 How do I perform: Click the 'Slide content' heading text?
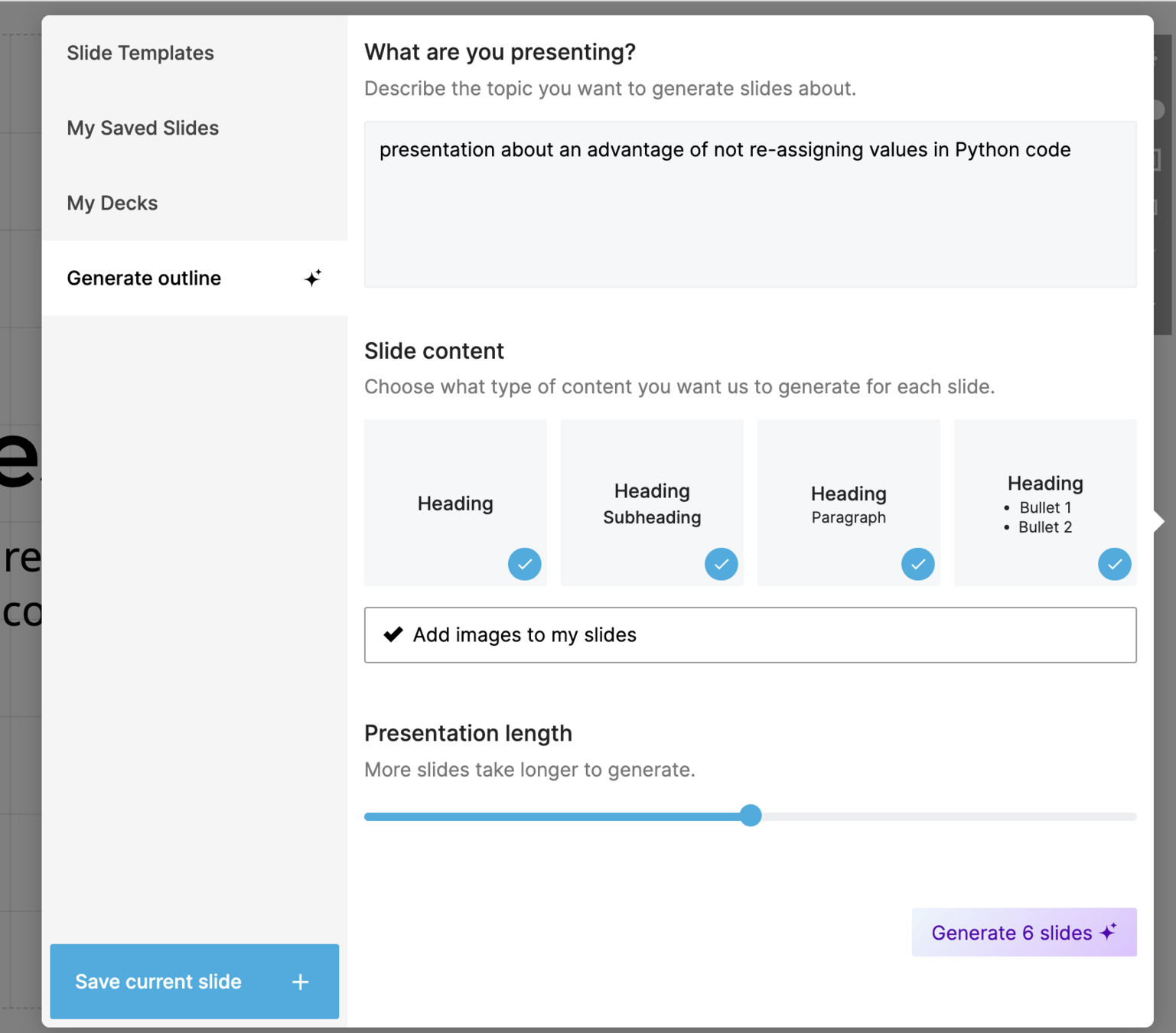434,350
